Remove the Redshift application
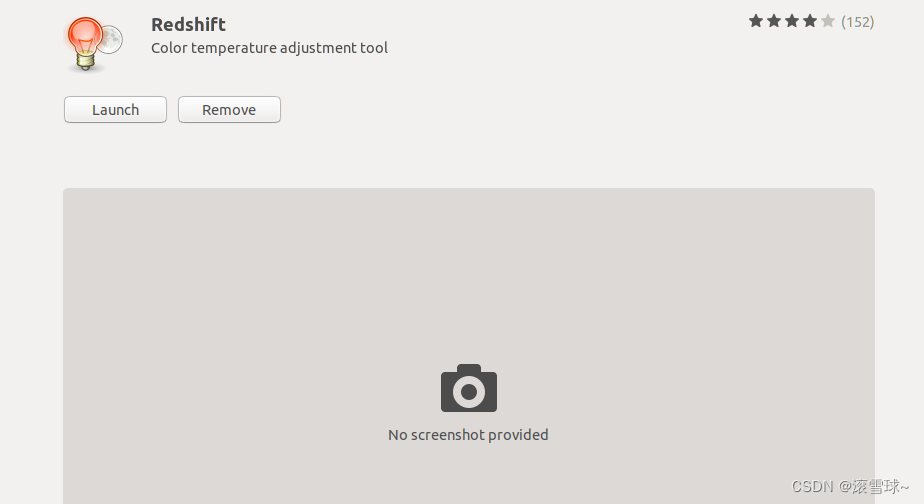The height and width of the screenshot is (504, 924). tap(229, 110)
